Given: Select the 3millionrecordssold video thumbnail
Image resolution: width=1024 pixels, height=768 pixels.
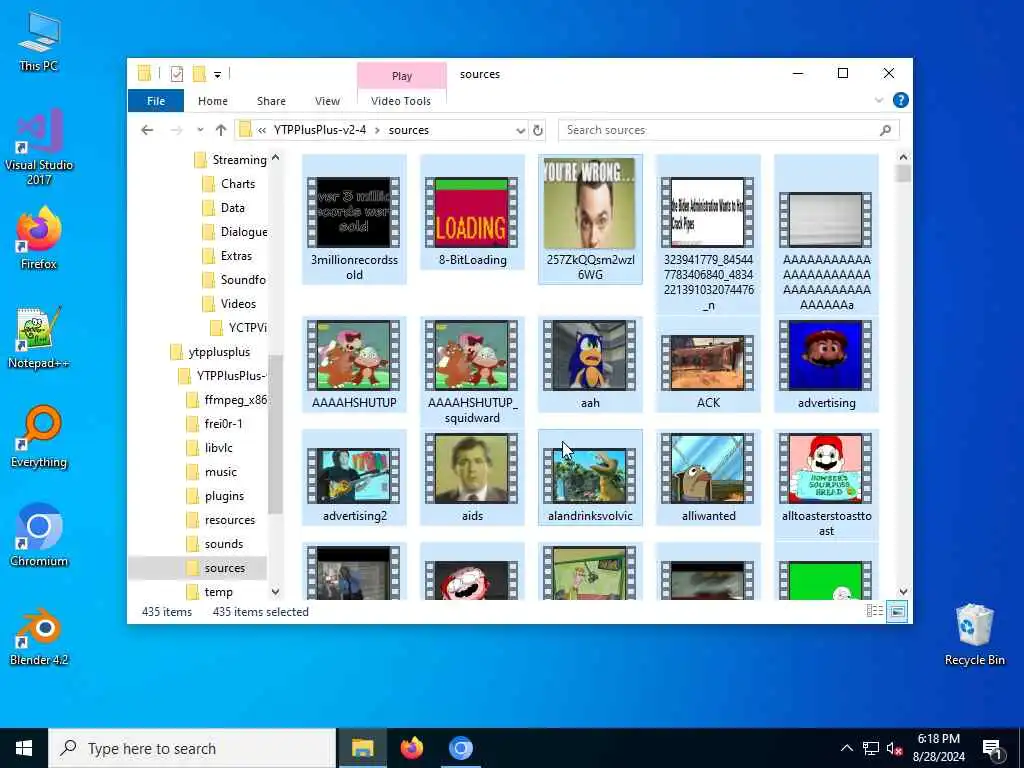Looking at the screenshot, I should click(354, 219).
